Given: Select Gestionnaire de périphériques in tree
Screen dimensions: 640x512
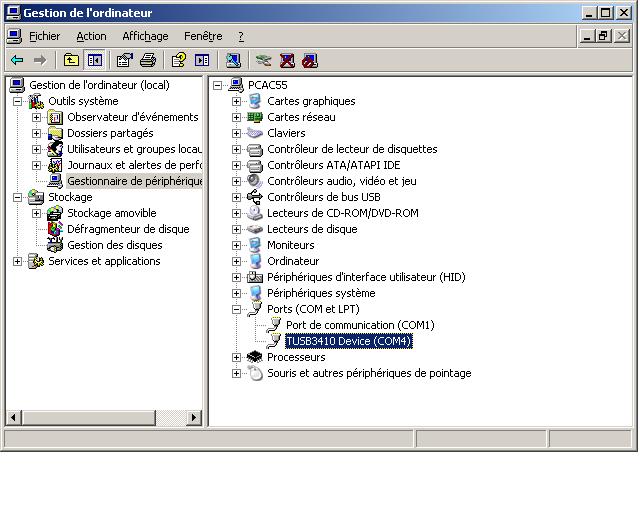Looking at the screenshot, I should coord(135,181).
